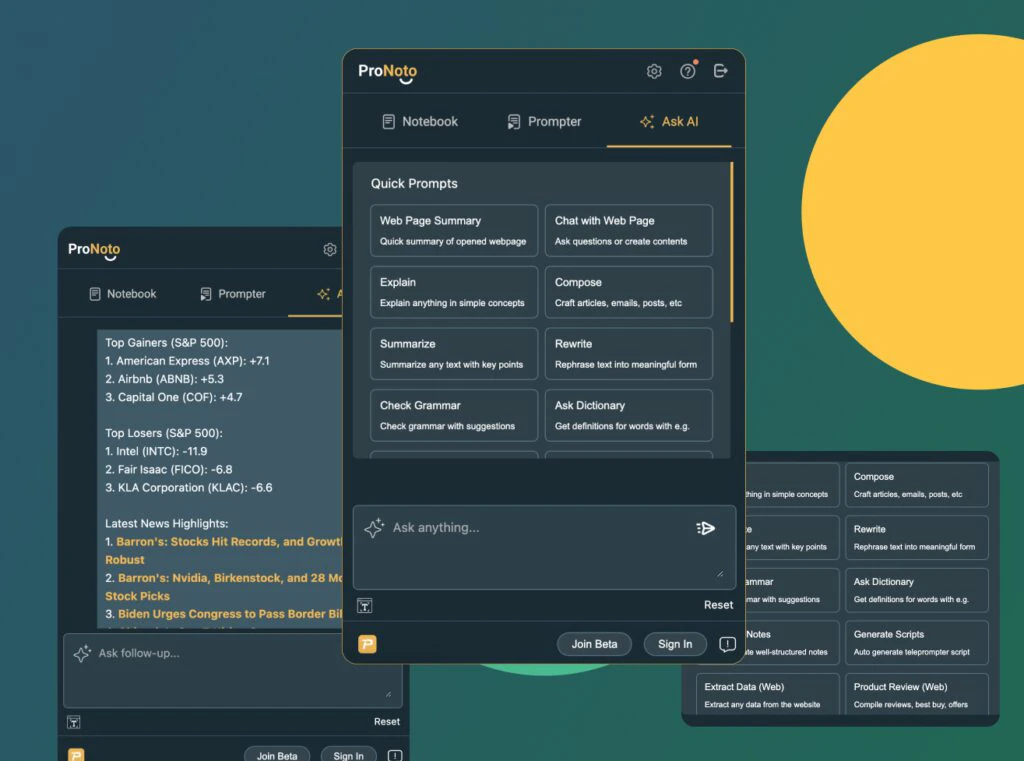Click the text icon left of center Reset

point(365,605)
